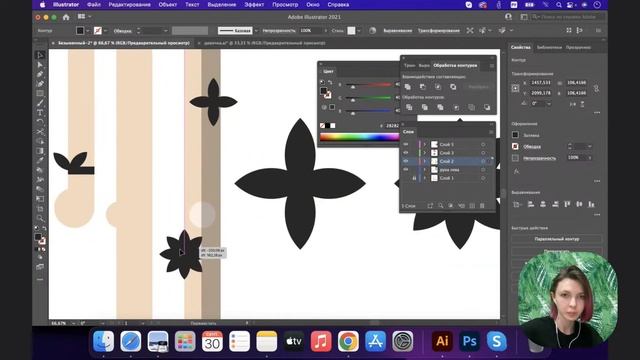Open the fill color dropdown in control bar
This screenshot has width=640, height=360.
pos(88,31)
